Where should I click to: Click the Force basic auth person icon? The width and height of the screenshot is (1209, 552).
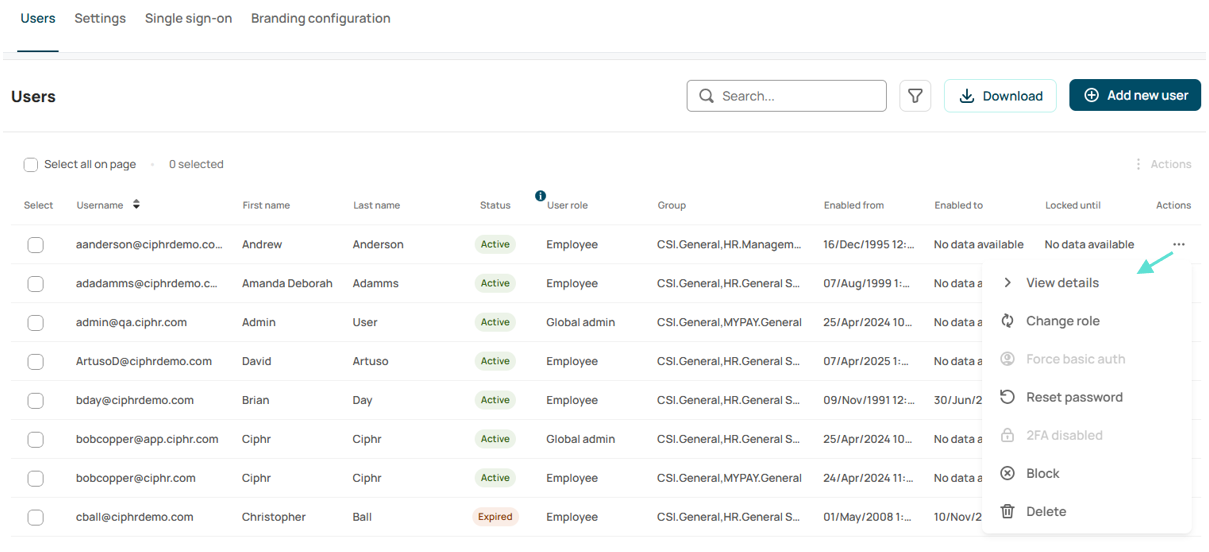[x=1007, y=359]
